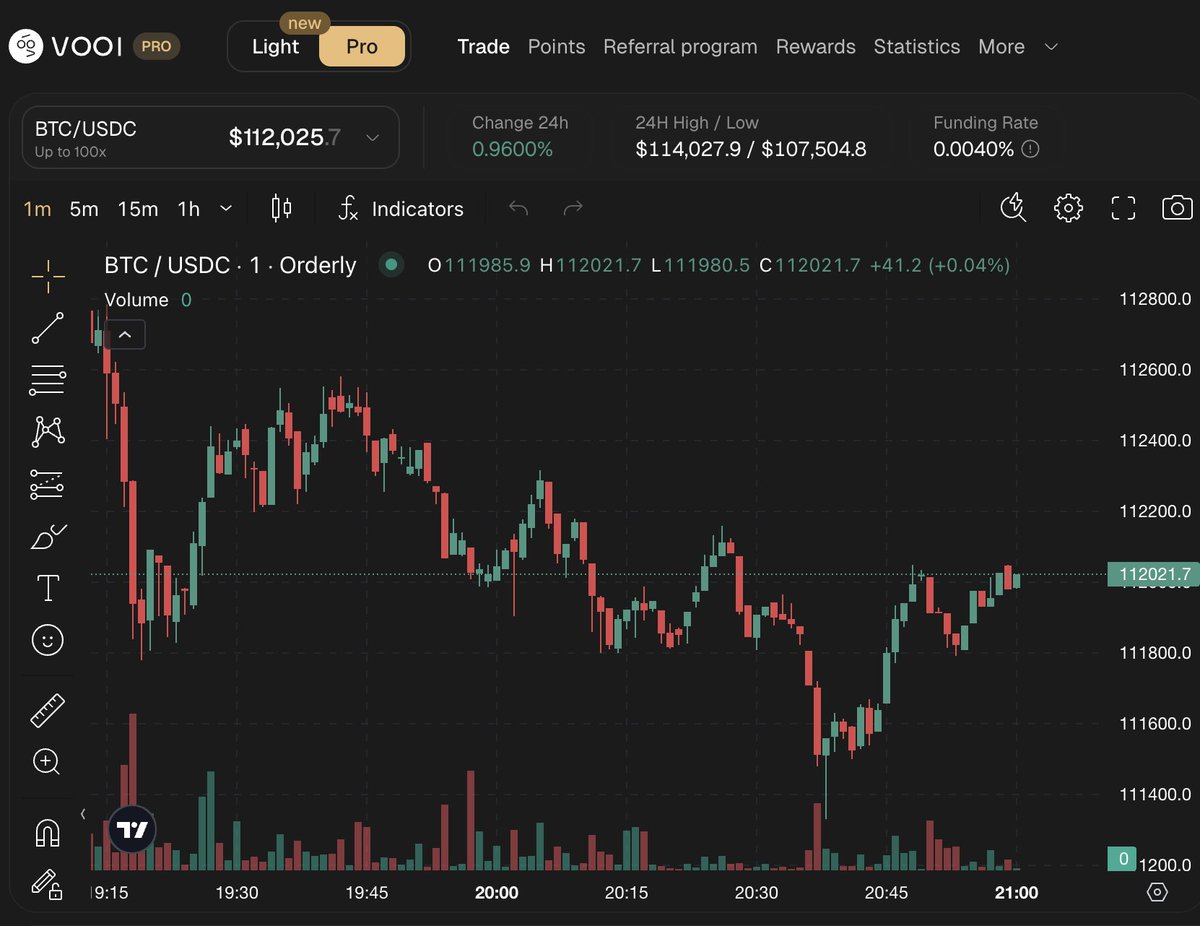Screen dimensions: 1200x926
Task: Open the Points page
Action: tap(556, 46)
